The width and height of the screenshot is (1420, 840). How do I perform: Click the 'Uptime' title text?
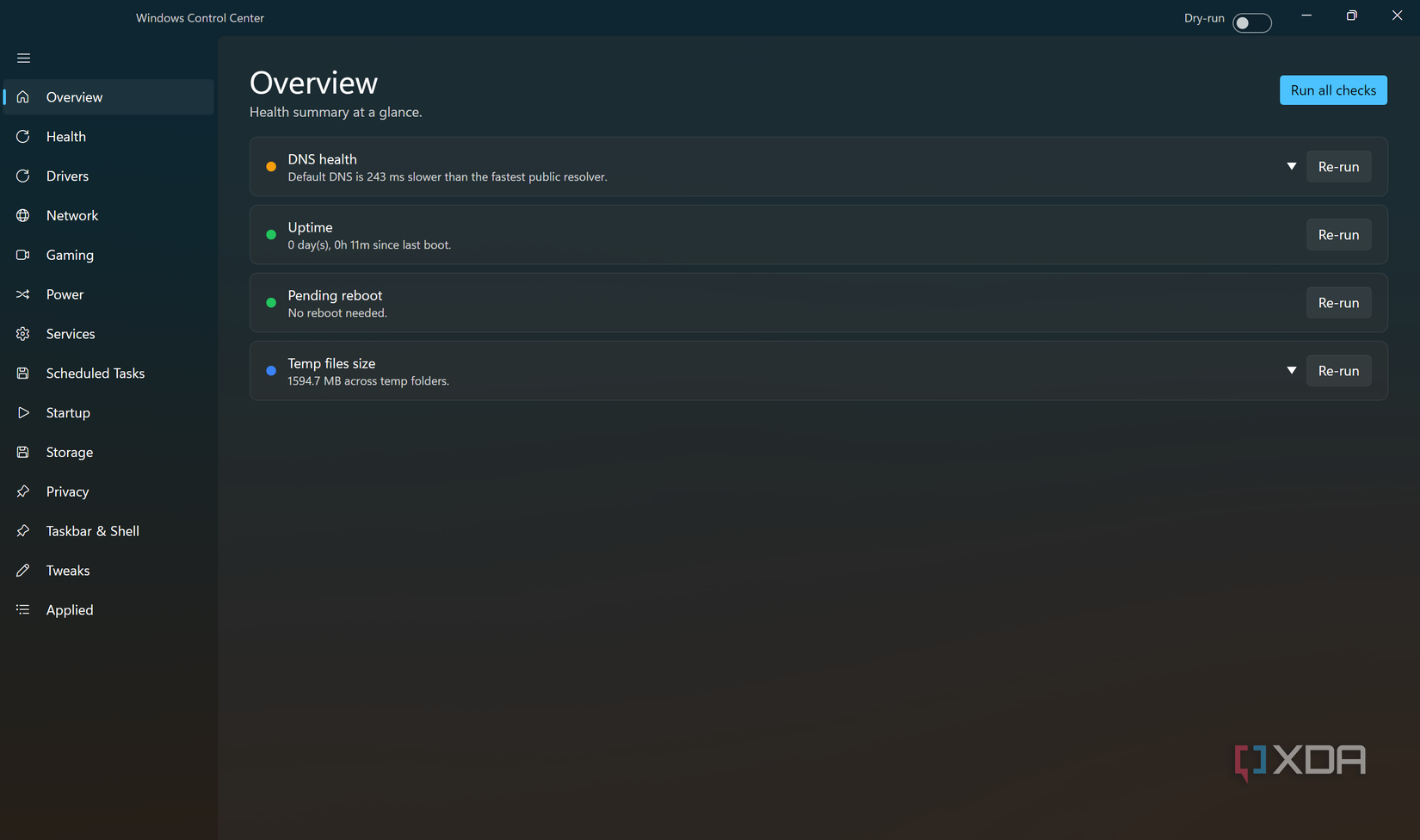point(310,227)
